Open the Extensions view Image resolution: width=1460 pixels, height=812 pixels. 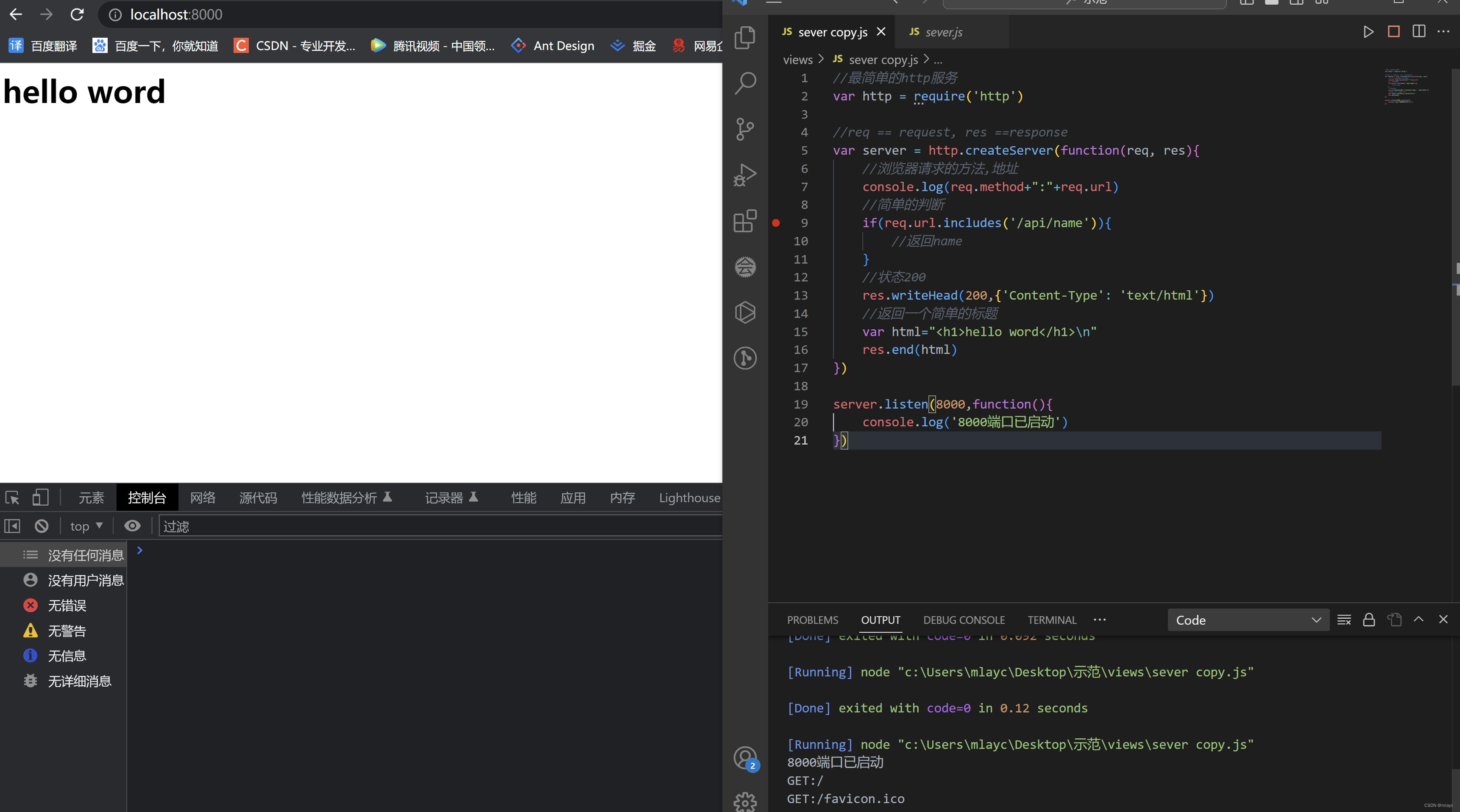[x=745, y=221]
